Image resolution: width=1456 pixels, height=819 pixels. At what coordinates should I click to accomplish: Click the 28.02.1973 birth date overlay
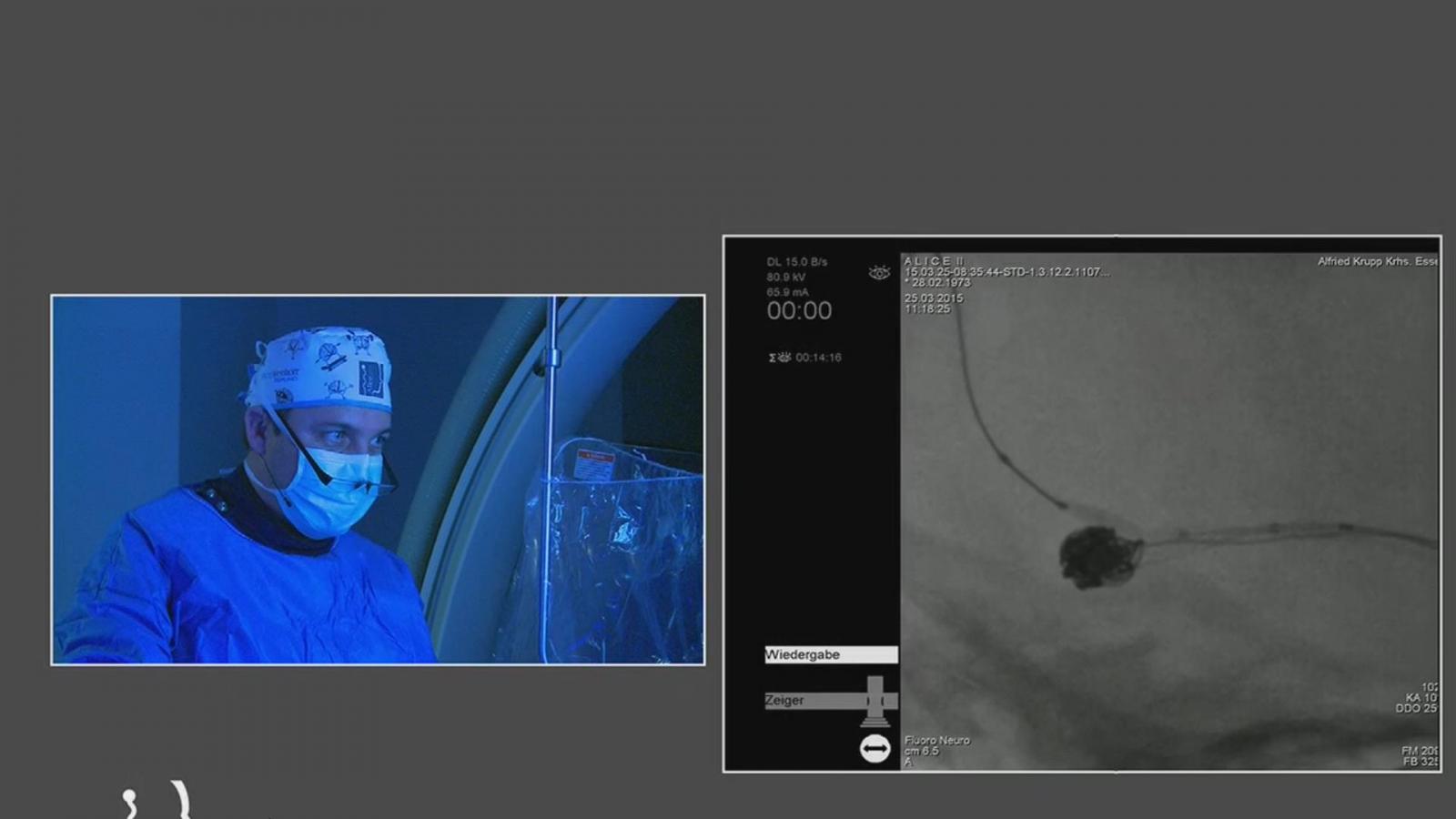point(937,282)
